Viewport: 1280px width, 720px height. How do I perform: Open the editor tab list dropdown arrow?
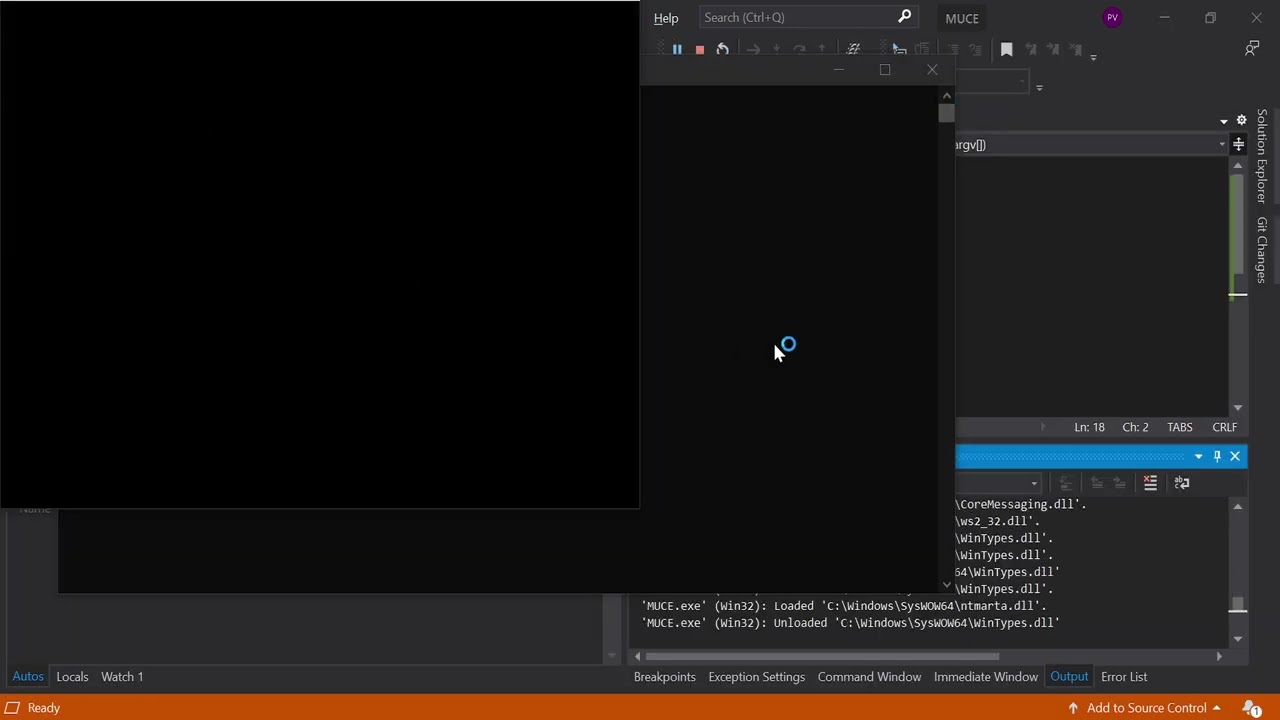click(x=1224, y=121)
